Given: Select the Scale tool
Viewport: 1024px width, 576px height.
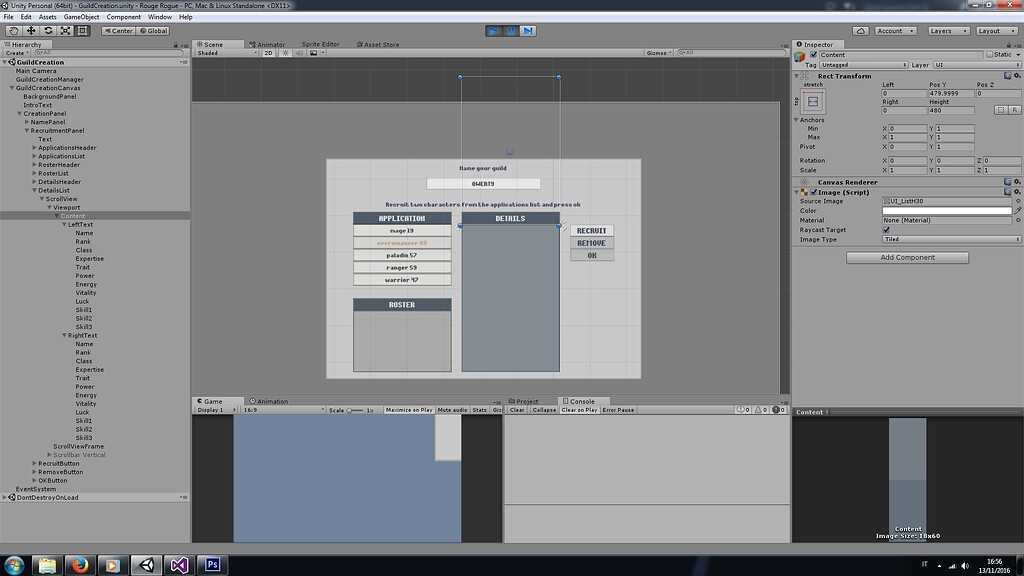Looking at the screenshot, I should [66, 30].
